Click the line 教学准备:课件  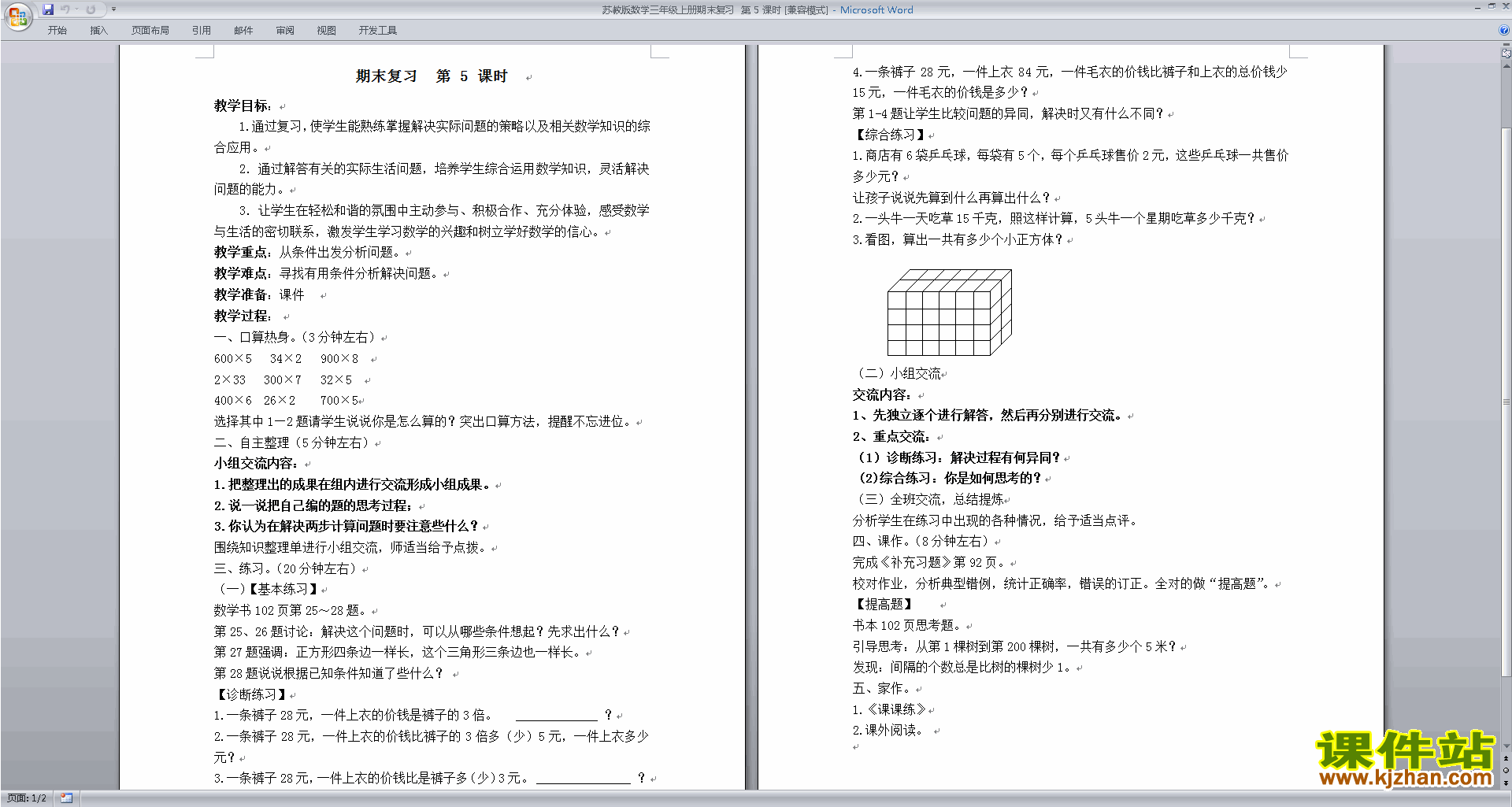259,295
